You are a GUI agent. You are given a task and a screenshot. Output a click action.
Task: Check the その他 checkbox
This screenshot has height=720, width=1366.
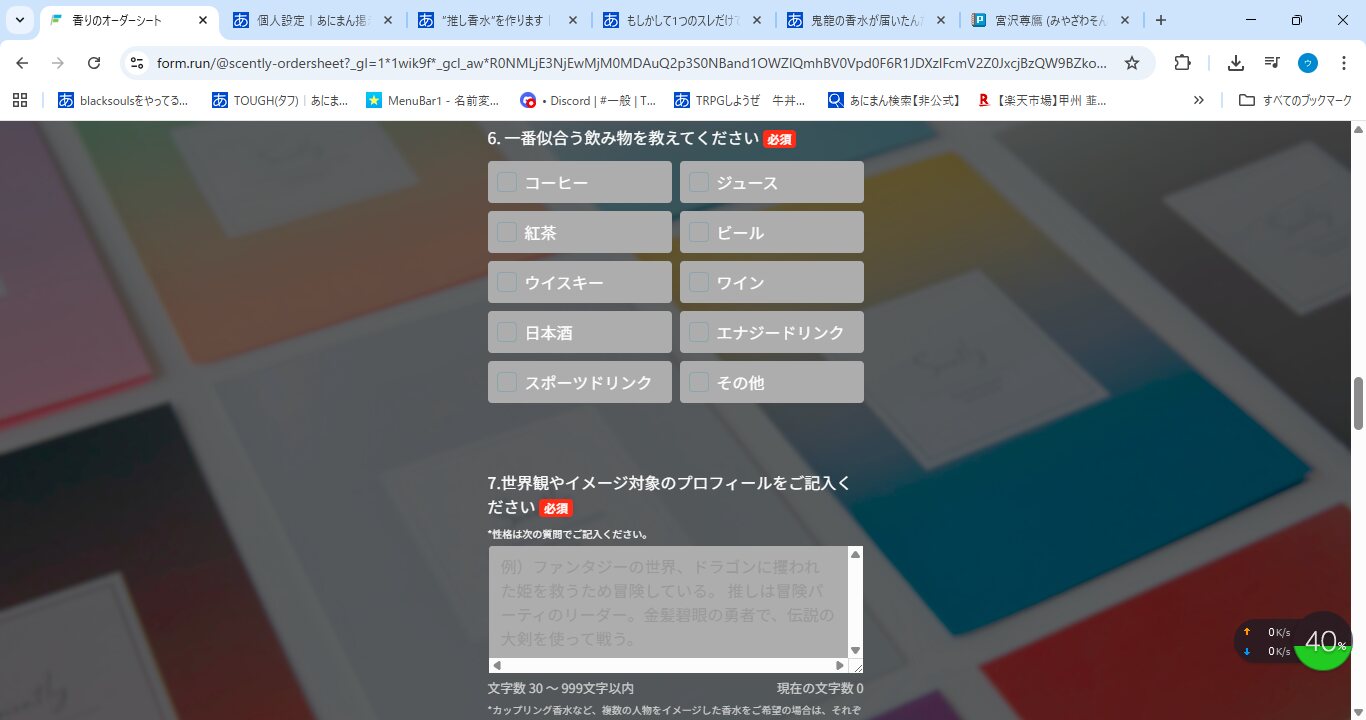[699, 382]
